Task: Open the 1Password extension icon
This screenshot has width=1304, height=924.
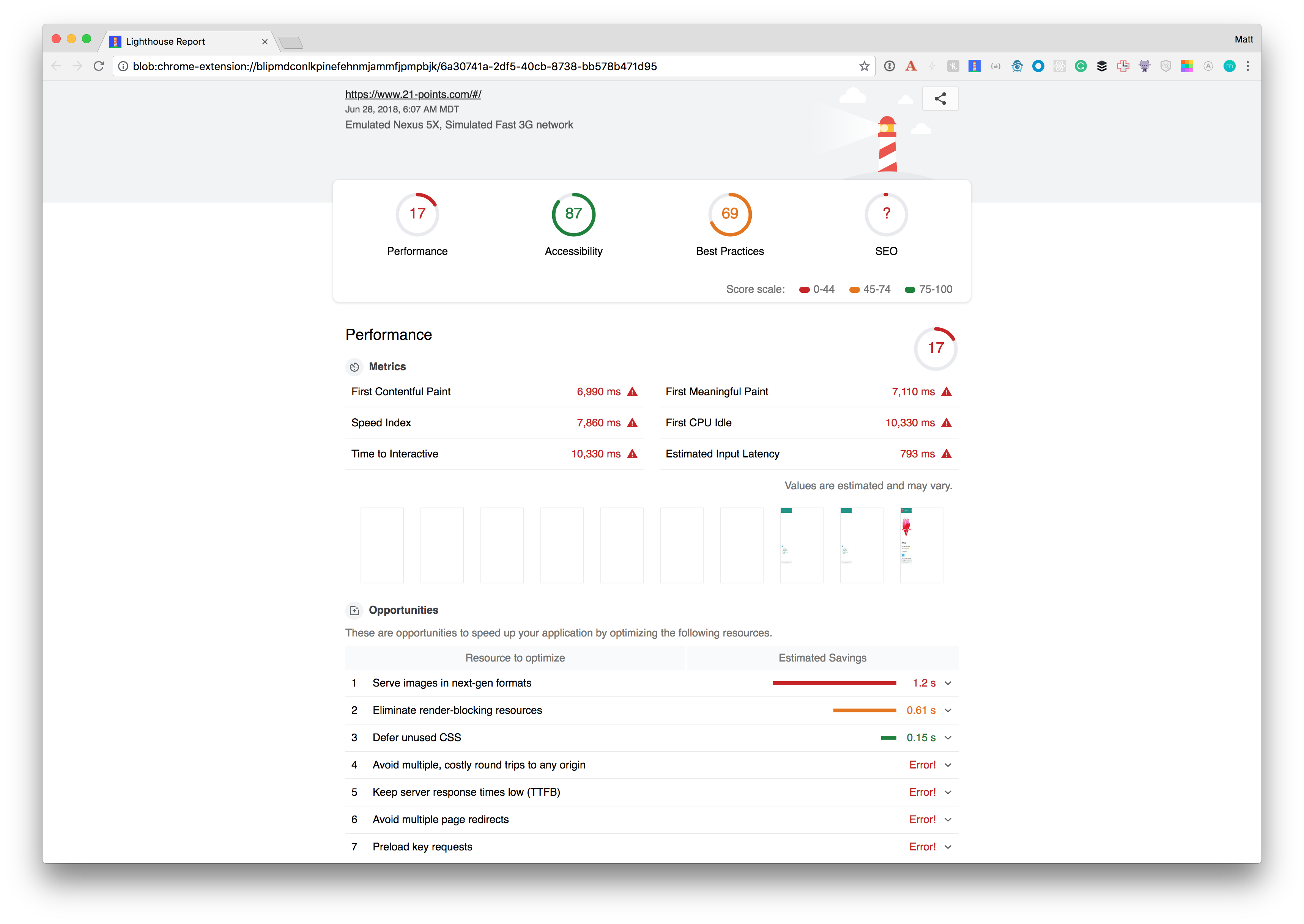Action: pos(890,66)
